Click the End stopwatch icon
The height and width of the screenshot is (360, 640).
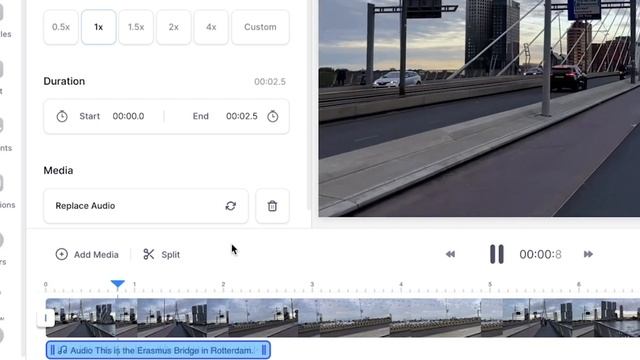273,116
